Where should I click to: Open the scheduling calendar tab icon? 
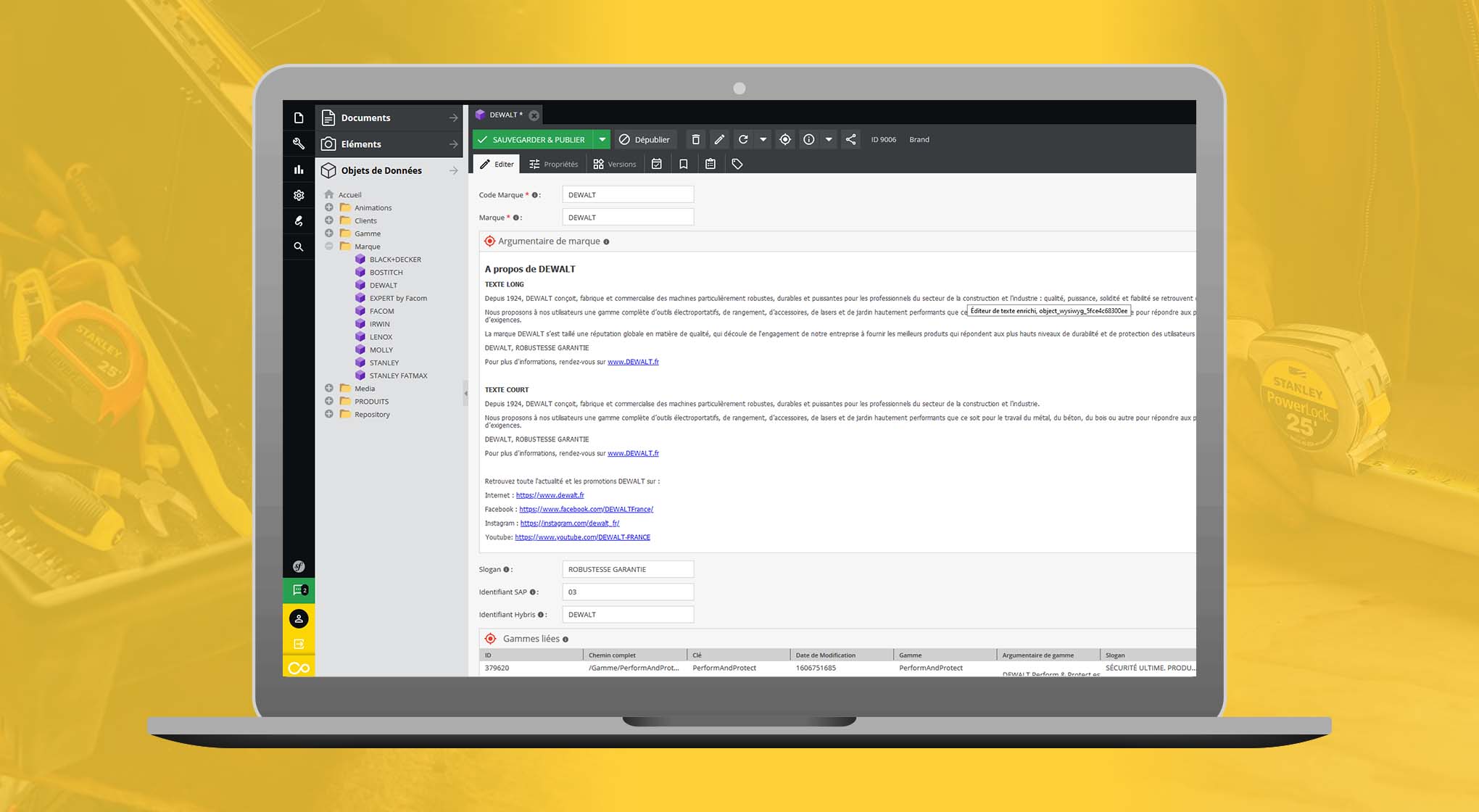[657, 164]
